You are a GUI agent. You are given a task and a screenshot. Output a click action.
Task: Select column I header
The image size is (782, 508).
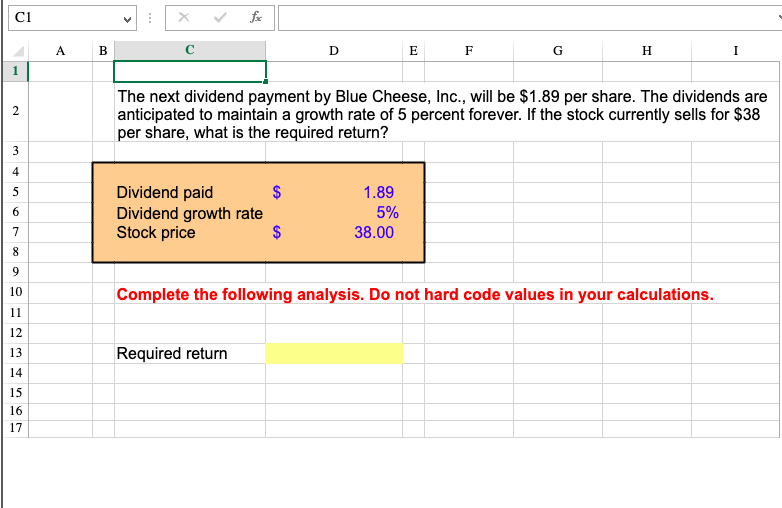coord(735,51)
